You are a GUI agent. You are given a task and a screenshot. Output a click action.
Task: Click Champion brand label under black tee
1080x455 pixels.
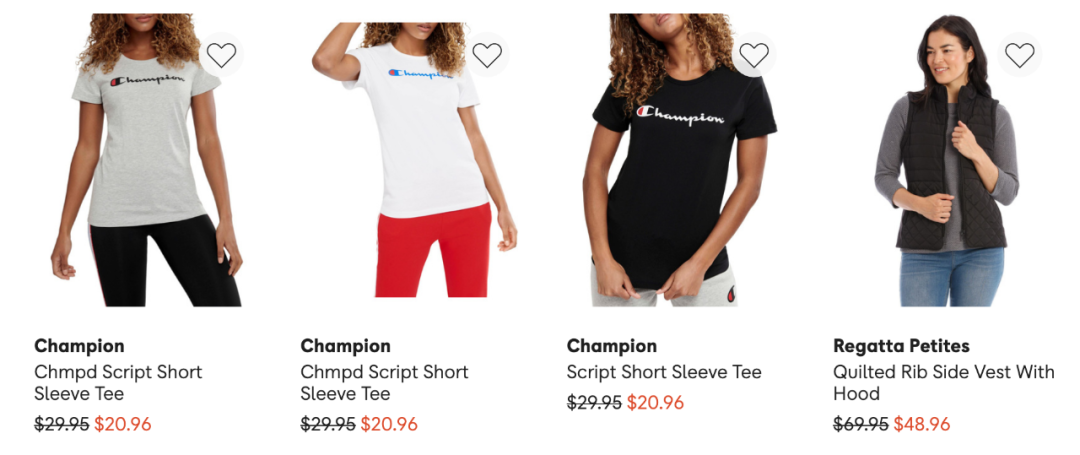point(612,346)
